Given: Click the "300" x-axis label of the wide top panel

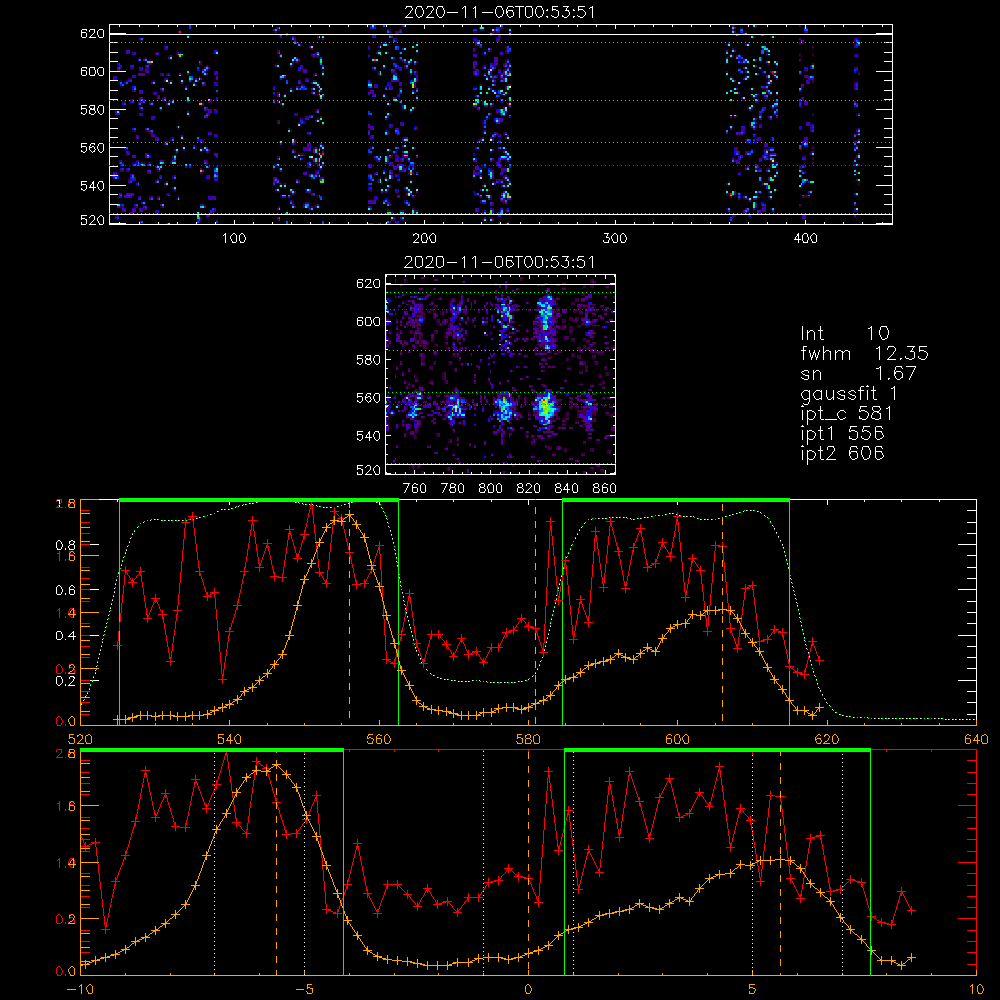Looking at the screenshot, I should pos(614,239).
